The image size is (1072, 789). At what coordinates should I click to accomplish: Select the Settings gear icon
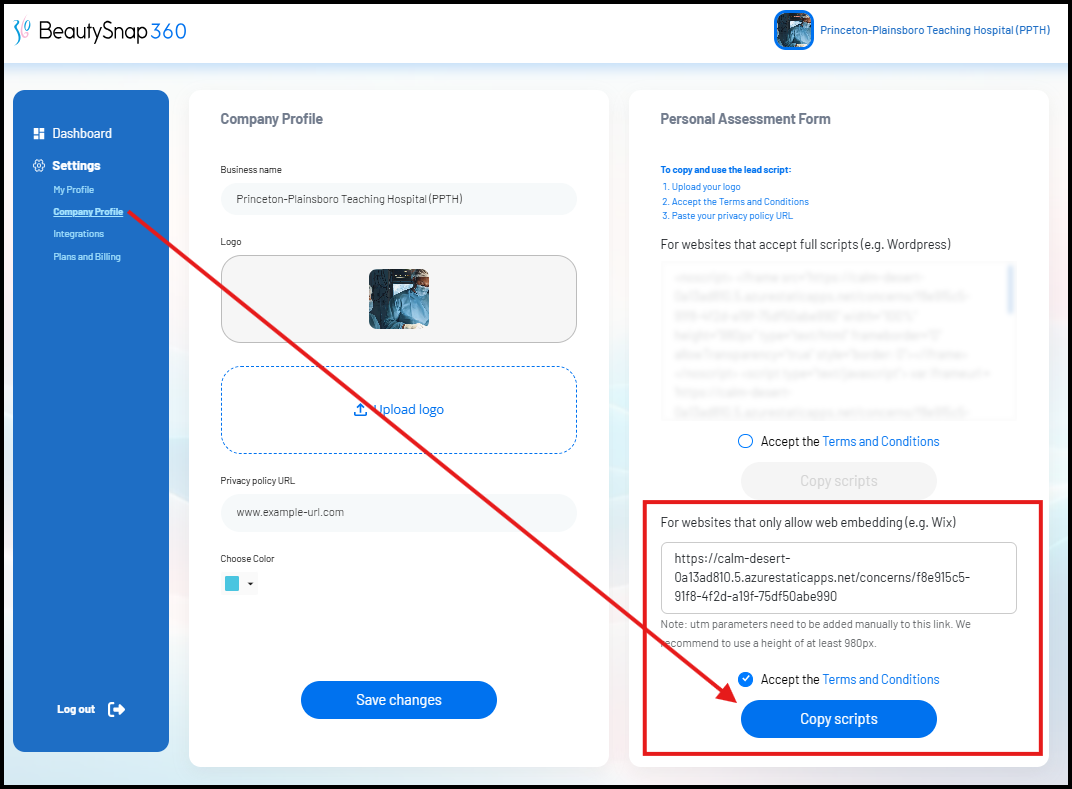point(39,165)
